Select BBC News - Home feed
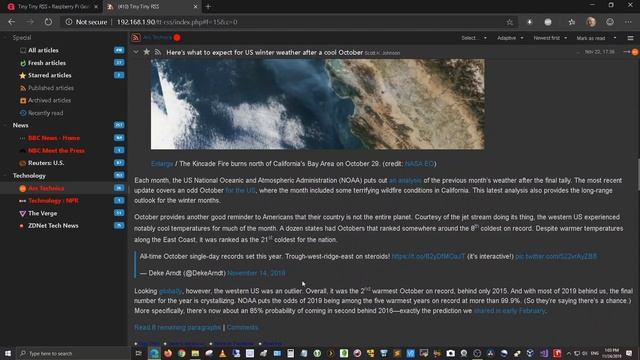 point(54,138)
